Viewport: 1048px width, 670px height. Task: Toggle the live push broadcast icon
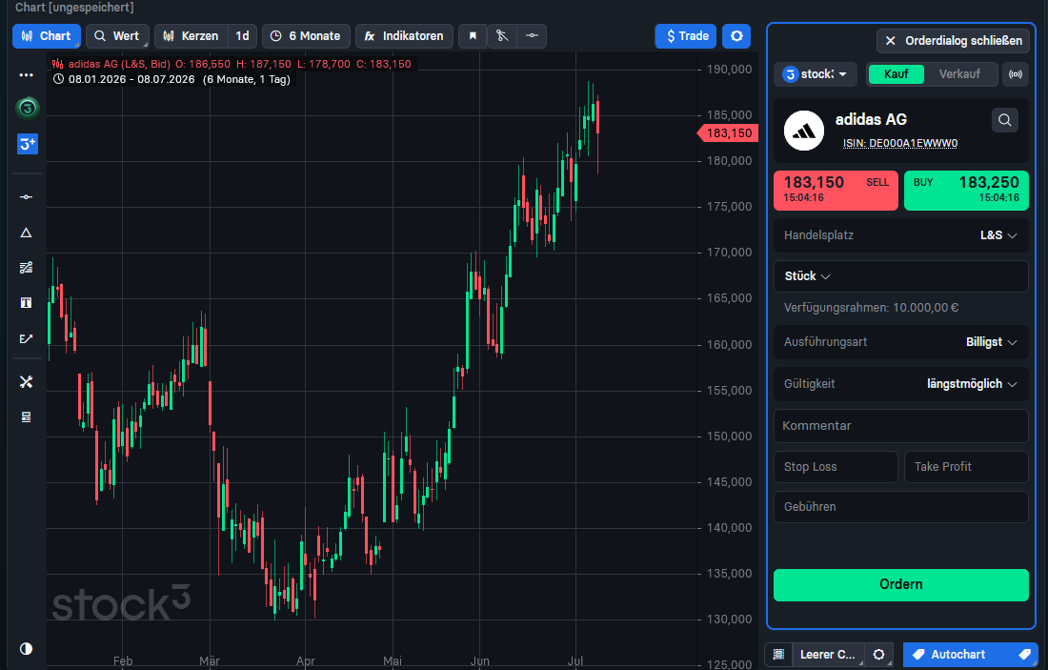(x=1015, y=74)
